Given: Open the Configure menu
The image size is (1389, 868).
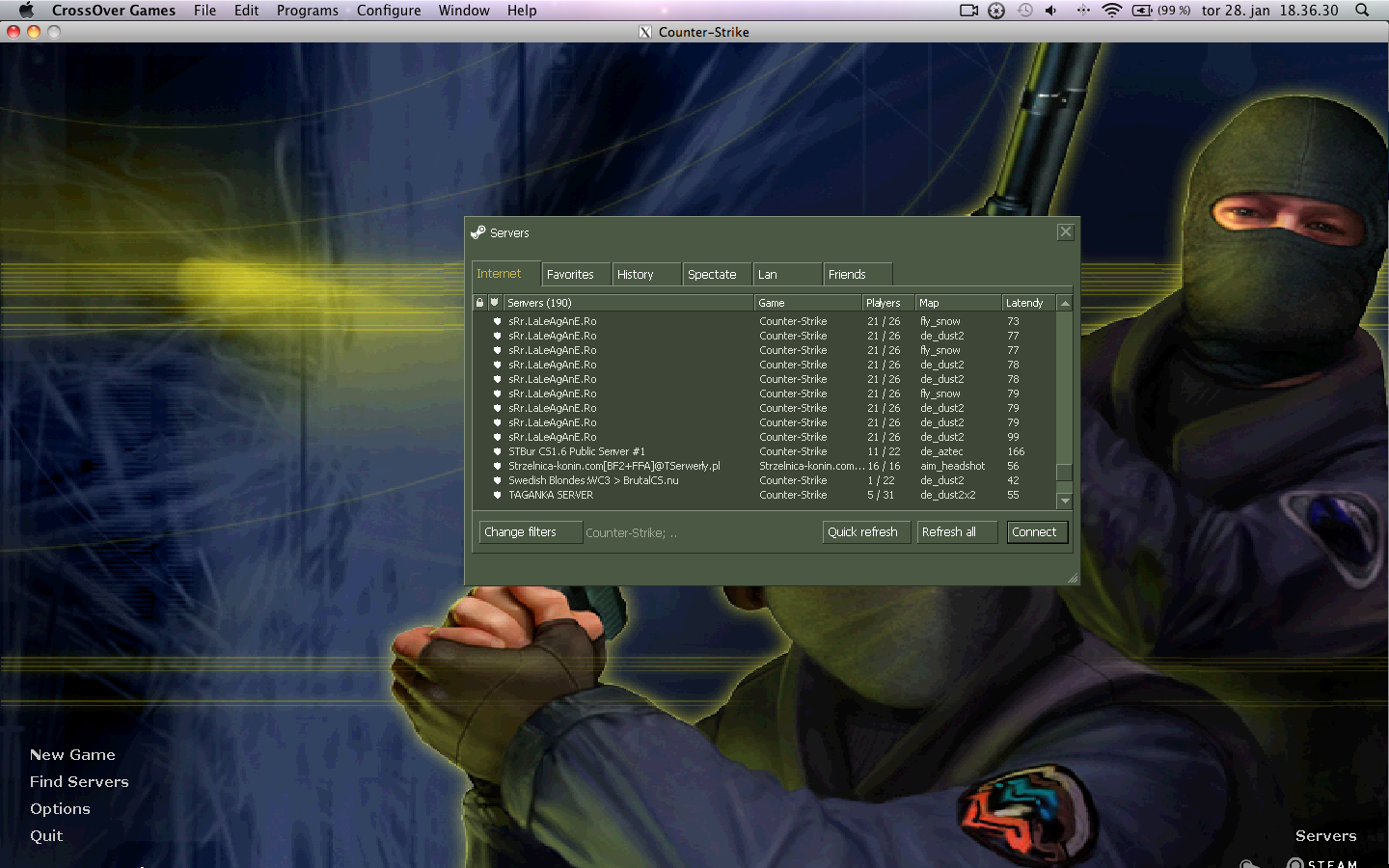Looking at the screenshot, I should click(x=389, y=11).
